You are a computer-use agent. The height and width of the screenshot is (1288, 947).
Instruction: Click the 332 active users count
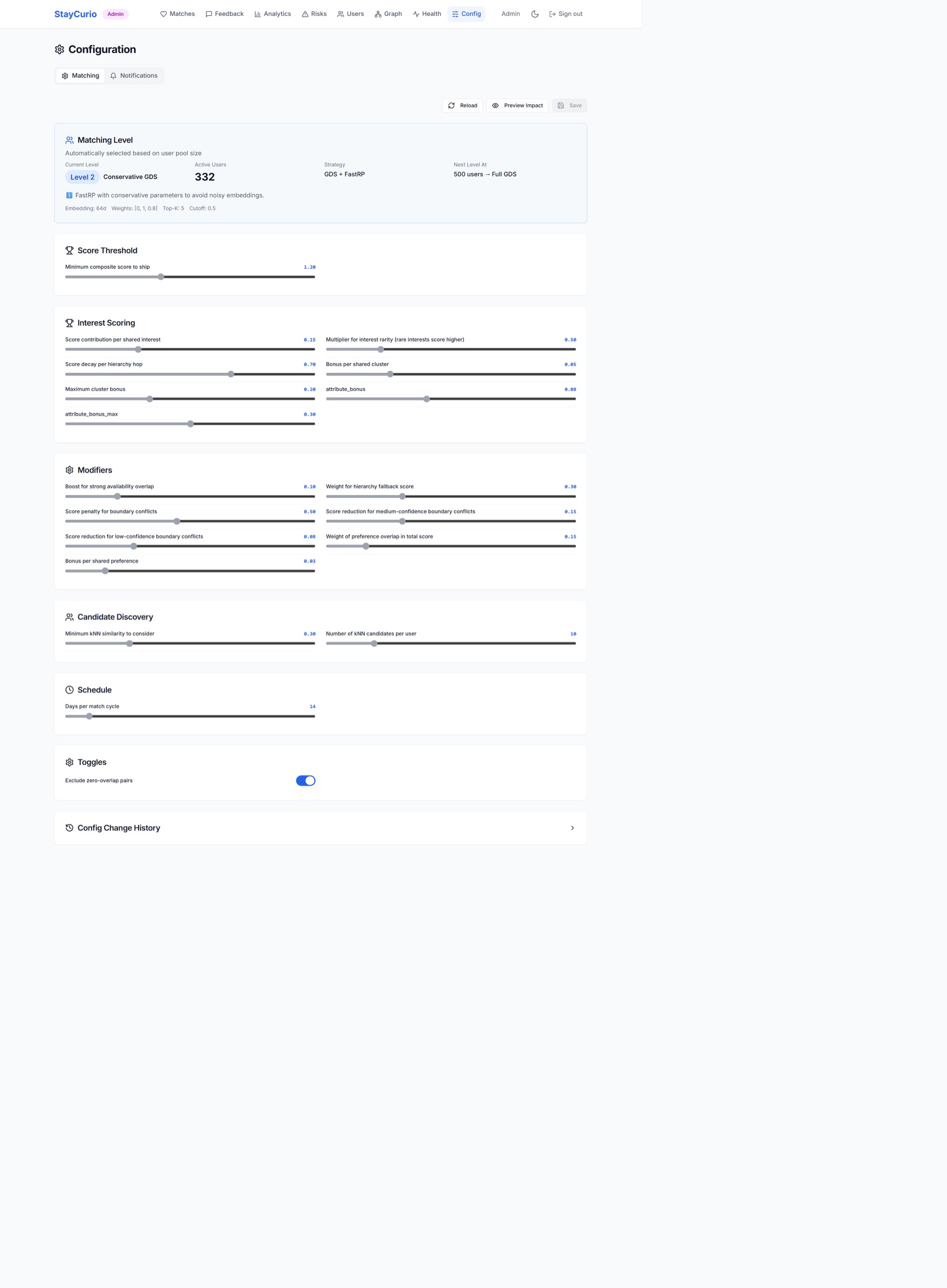click(x=205, y=177)
